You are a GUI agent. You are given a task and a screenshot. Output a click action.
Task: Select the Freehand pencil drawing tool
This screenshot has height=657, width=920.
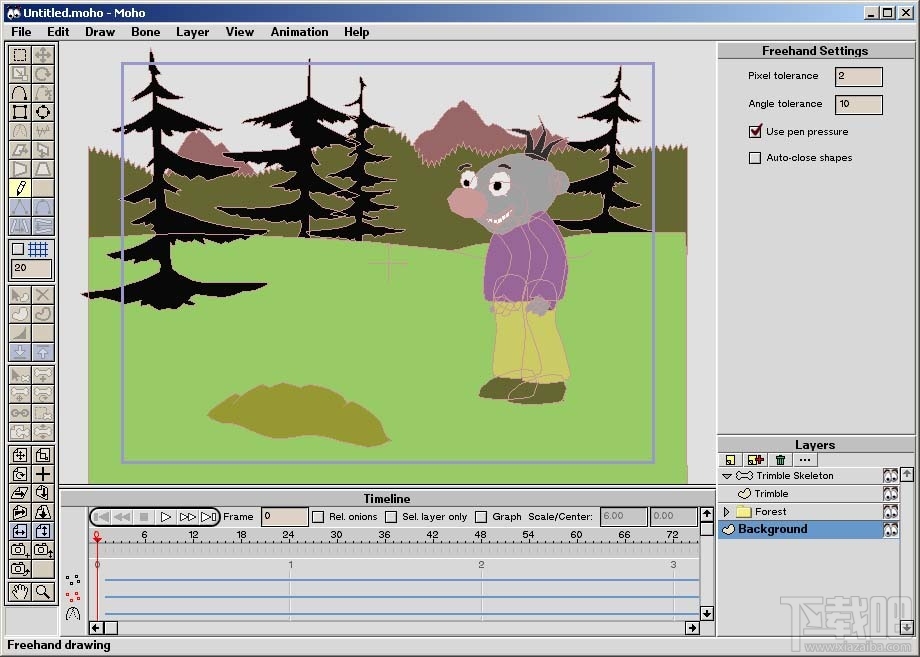20,188
